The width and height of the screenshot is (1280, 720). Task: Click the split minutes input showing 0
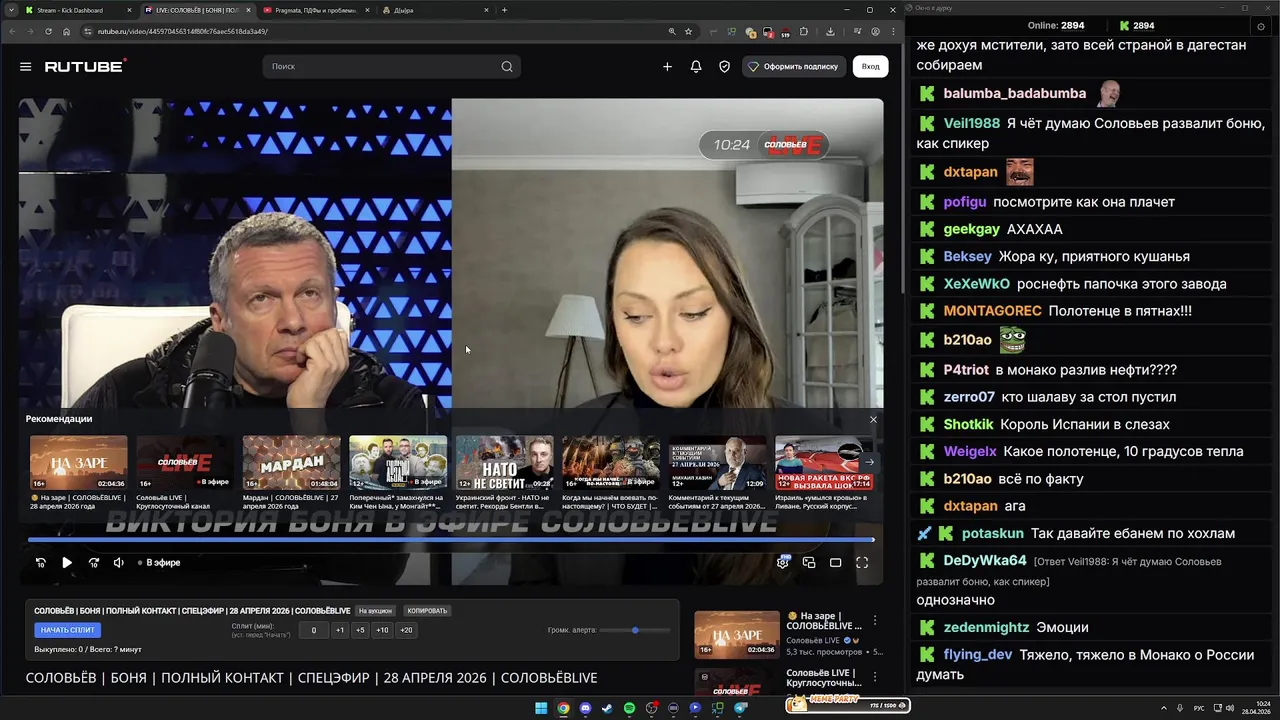tap(313, 630)
